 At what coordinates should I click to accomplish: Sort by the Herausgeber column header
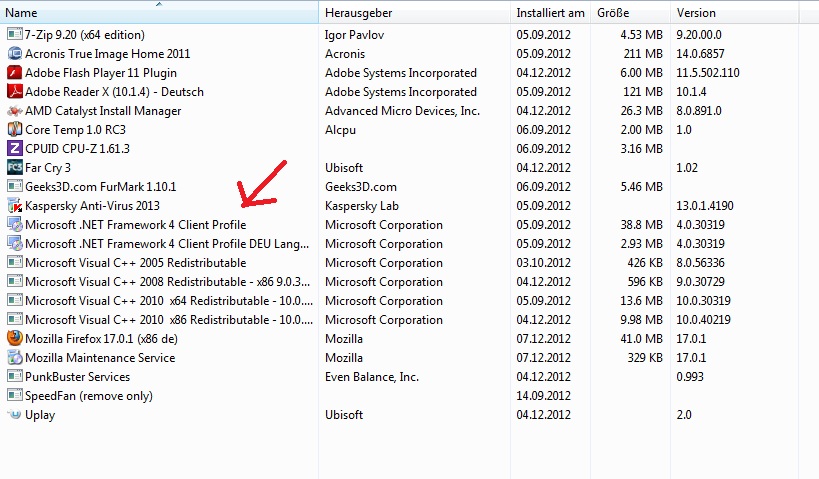(414, 13)
